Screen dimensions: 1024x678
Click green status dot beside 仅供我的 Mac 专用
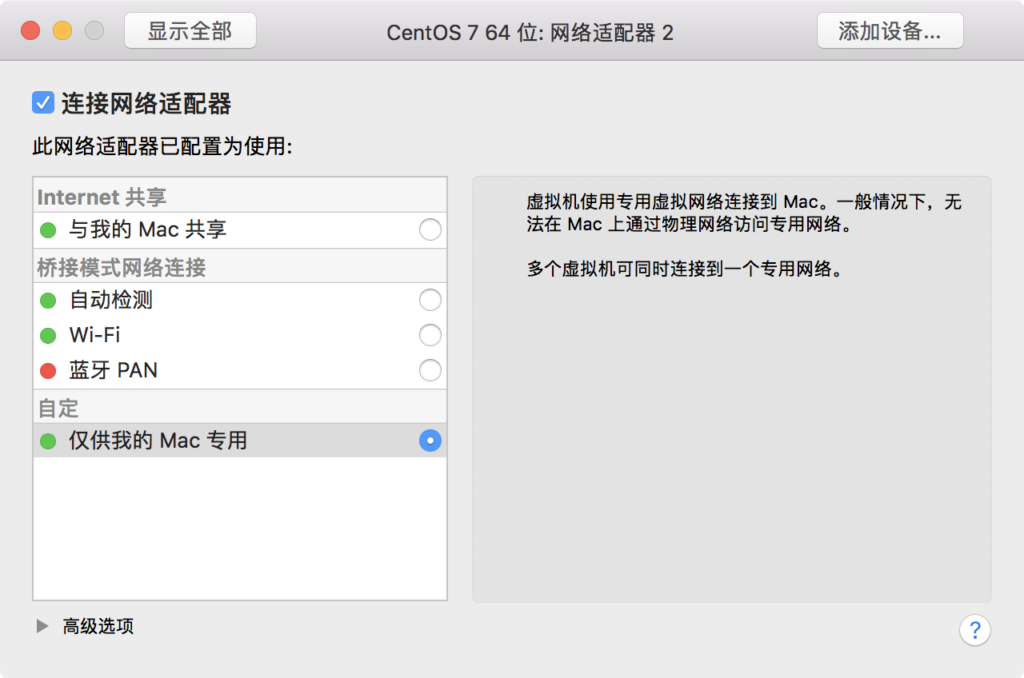click(48, 442)
